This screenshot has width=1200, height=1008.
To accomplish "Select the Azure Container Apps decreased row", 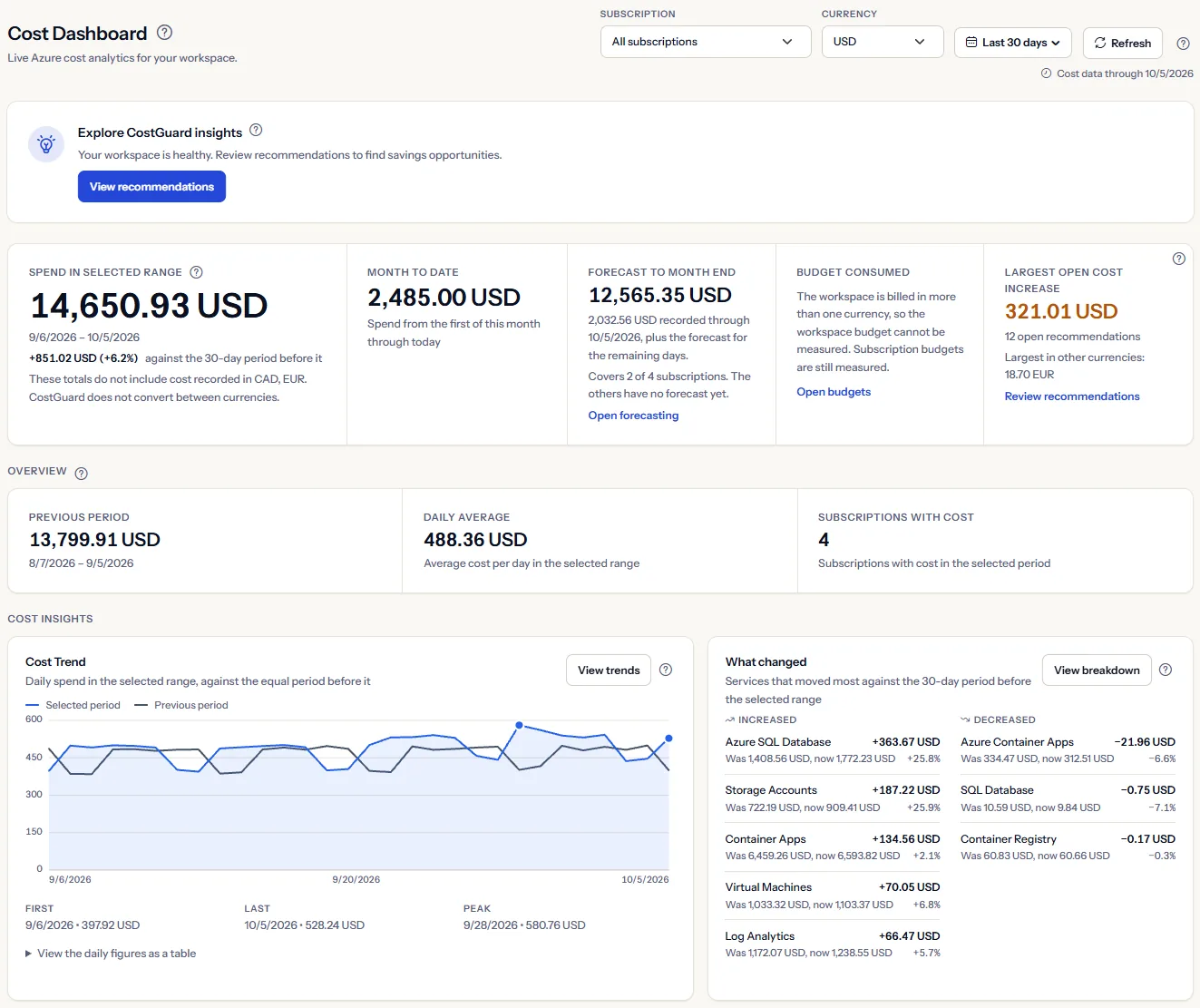I will coord(1068,750).
